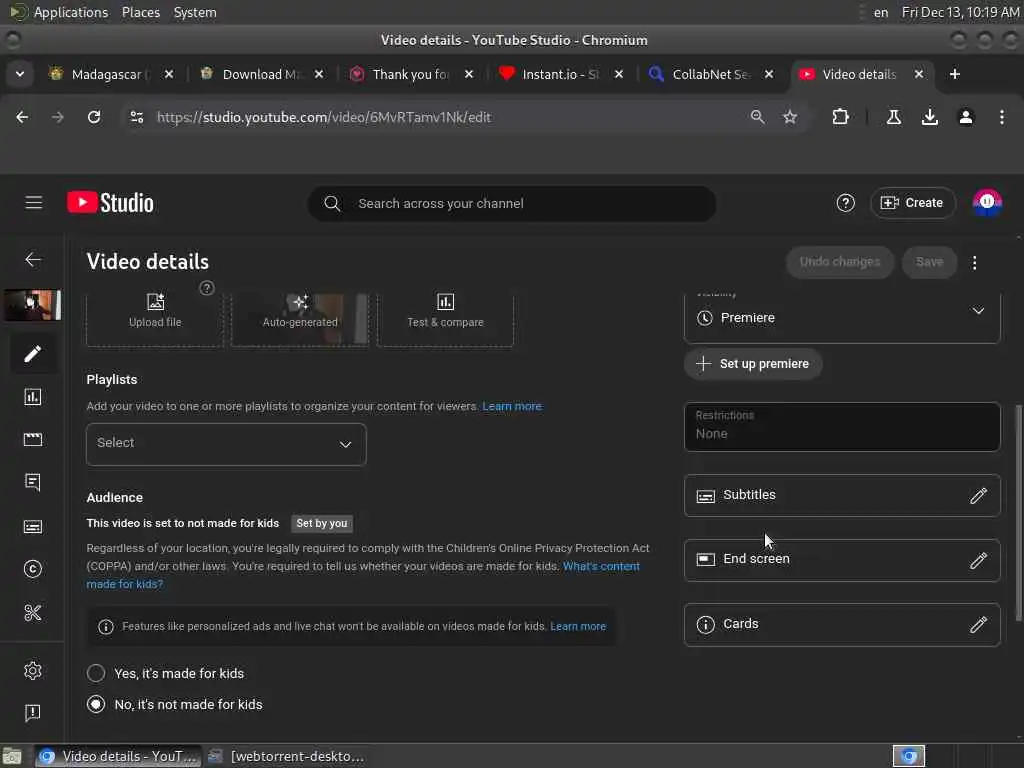Open the video Editor sidebar icon
1024x768 pixels.
(x=33, y=440)
